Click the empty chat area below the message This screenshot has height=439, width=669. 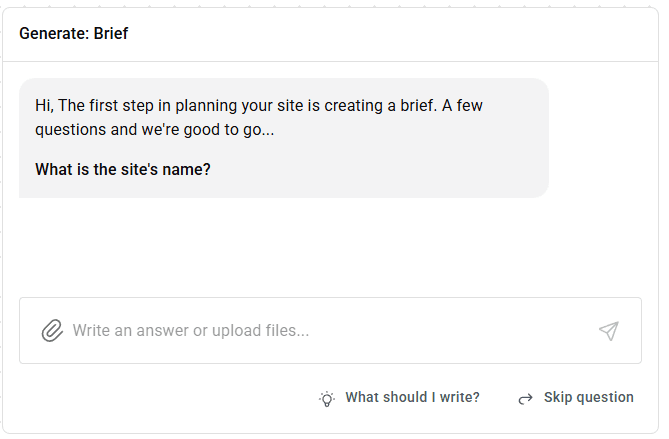click(330, 247)
